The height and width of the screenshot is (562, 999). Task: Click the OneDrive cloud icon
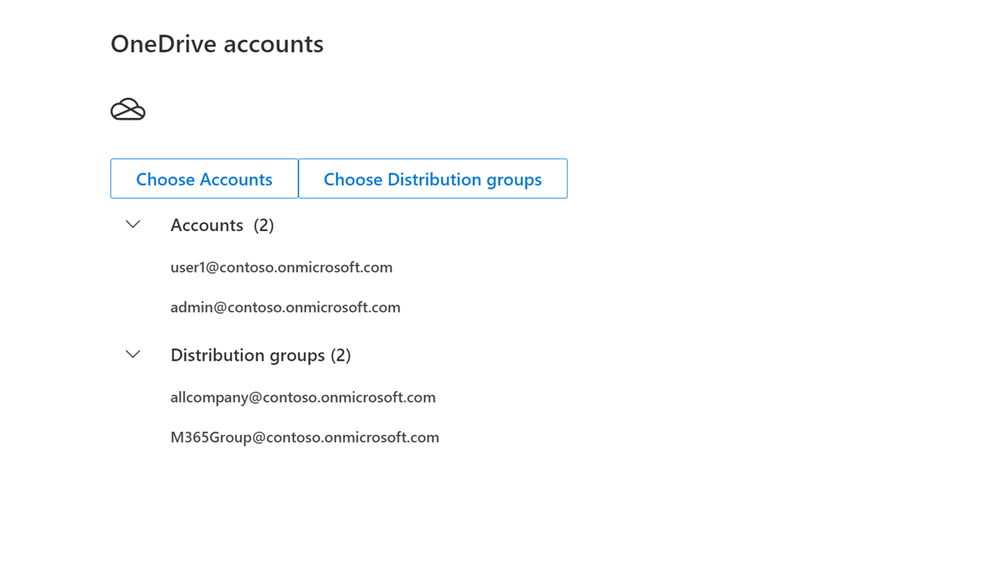click(128, 110)
